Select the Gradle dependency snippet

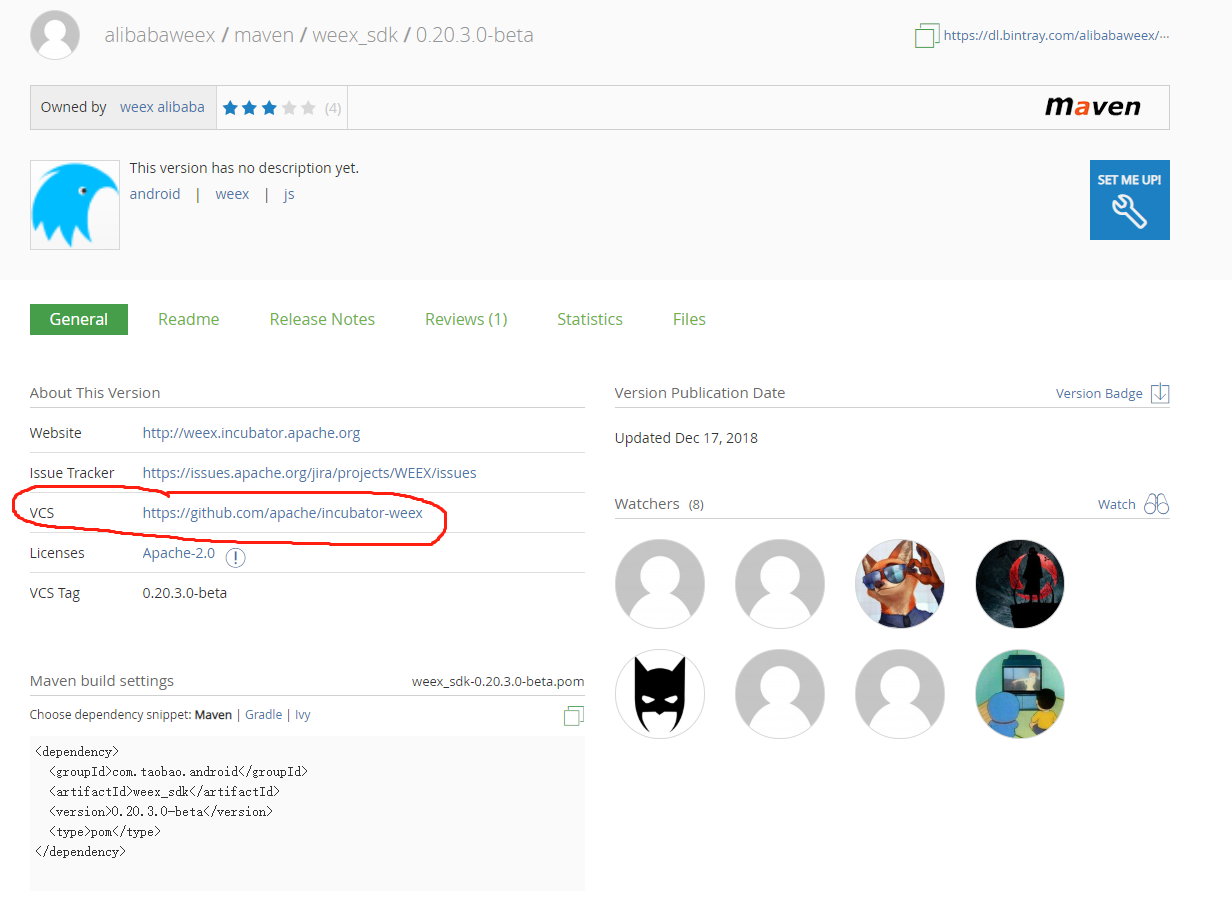(264, 715)
